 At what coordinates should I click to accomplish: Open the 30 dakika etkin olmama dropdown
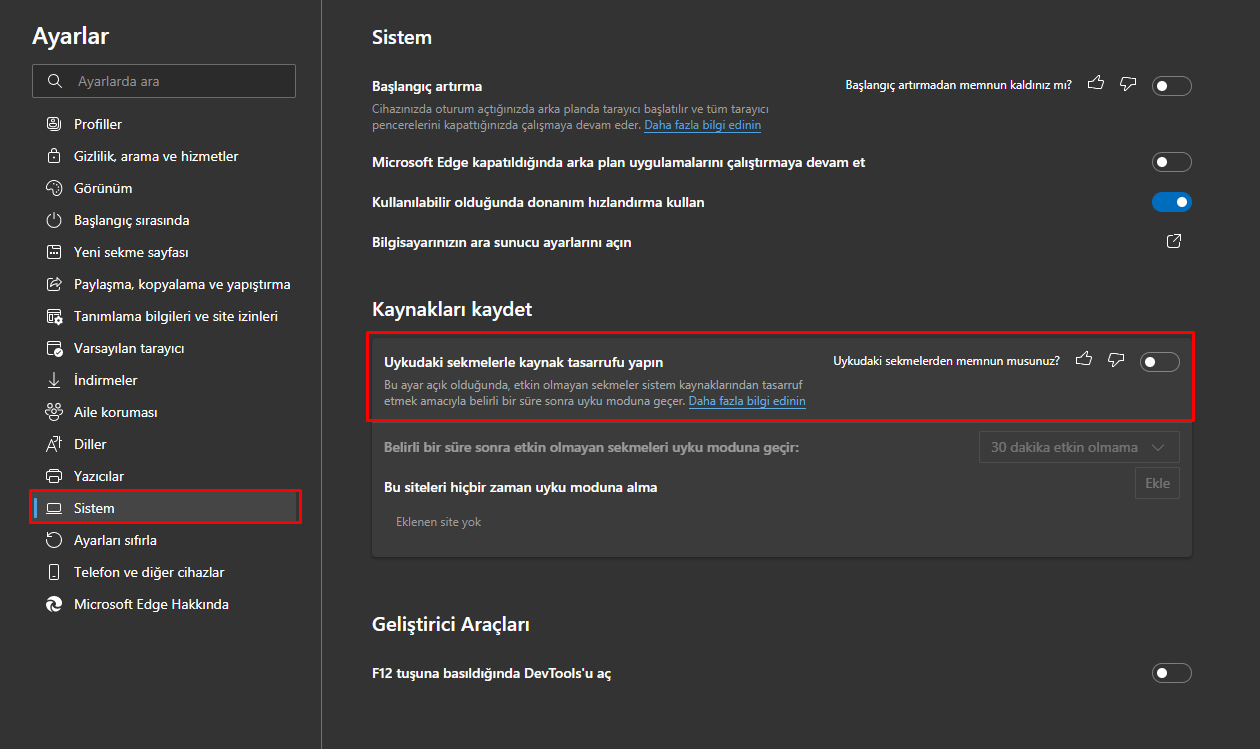pos(1079,447)
